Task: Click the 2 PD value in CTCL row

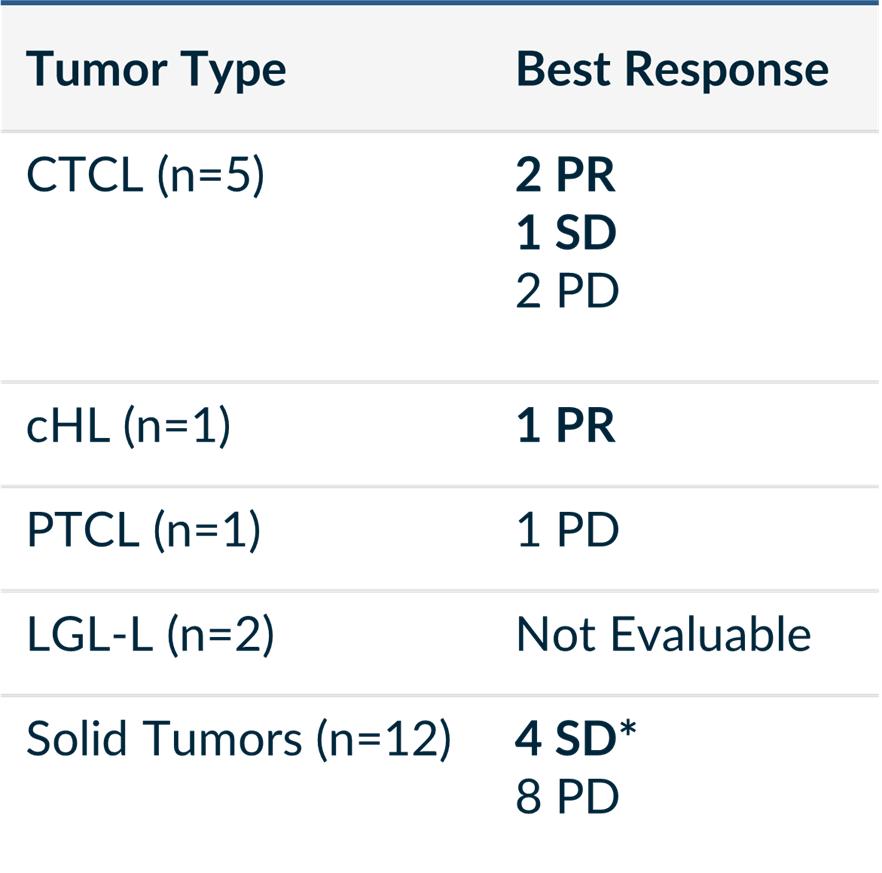Action: (x=567, y=292)
